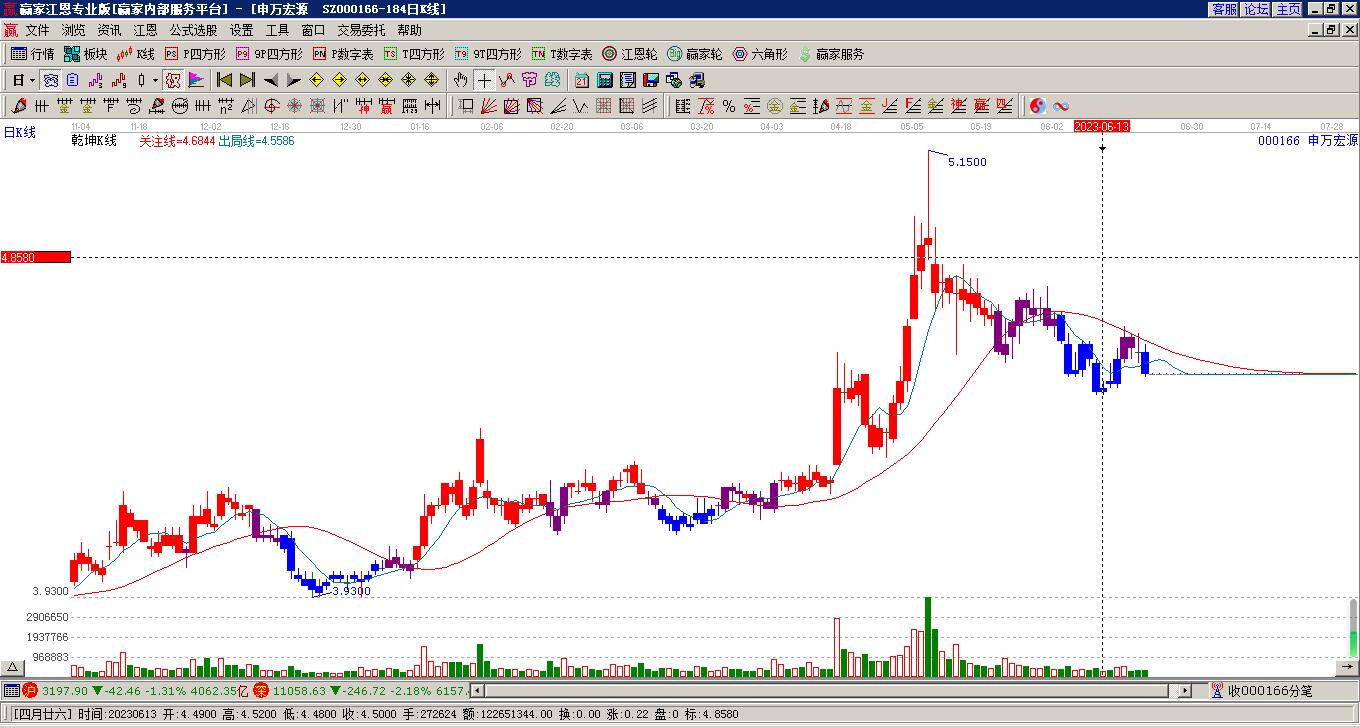Image resolution: width=1360 pixels, height=728 pixels.
Task: Click the horizontal scrollbar right arrow
Action: click(x=1185, y=690)
